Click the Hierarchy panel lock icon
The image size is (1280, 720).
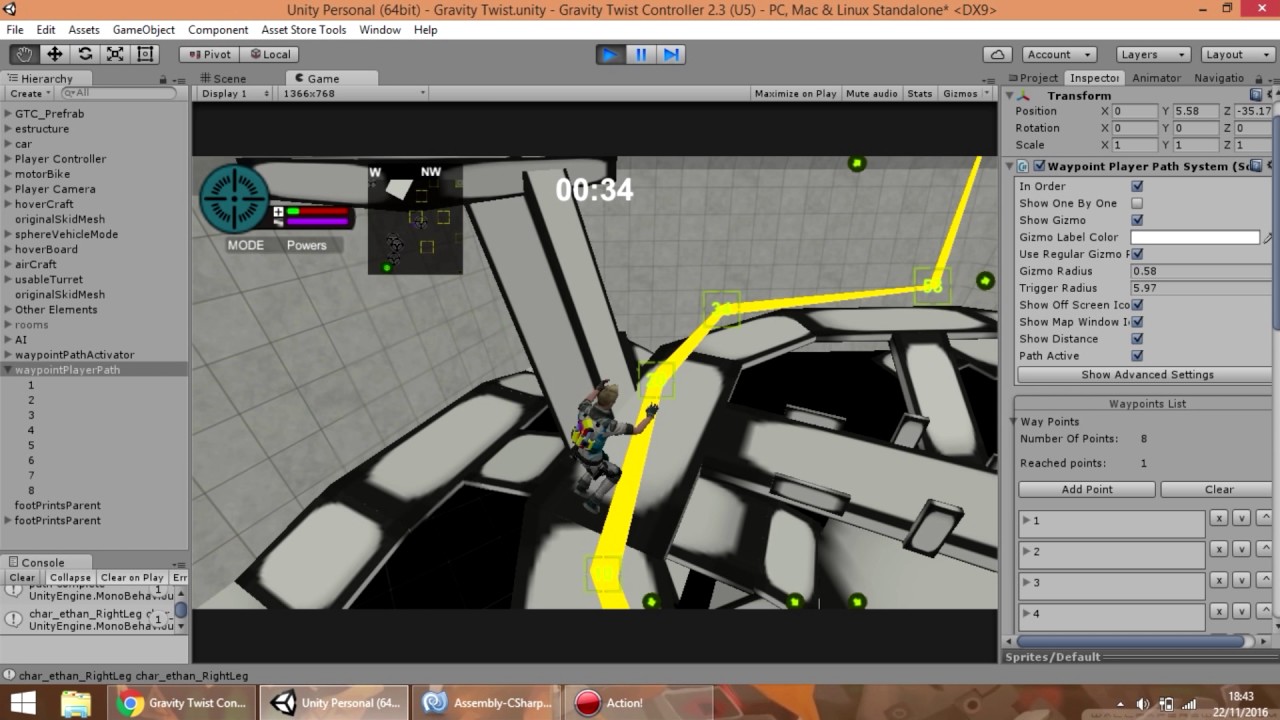pos(163,79)
